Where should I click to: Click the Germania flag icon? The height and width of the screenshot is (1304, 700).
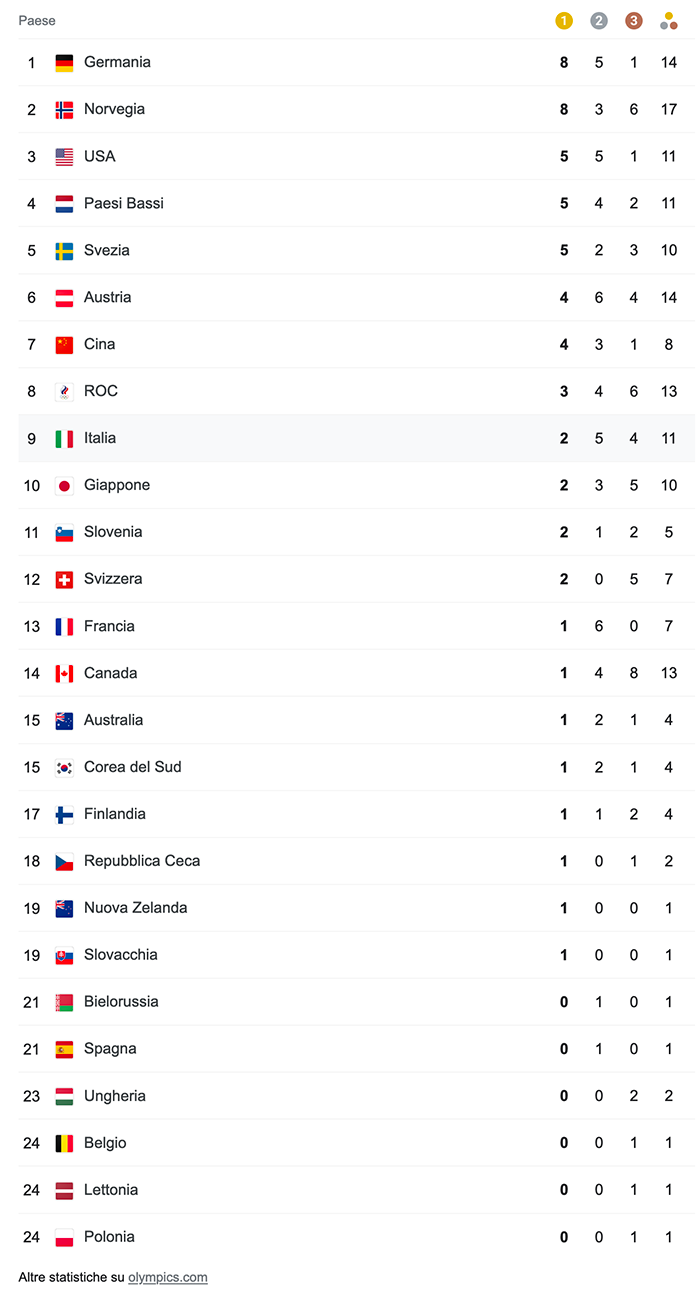[64, 62]
